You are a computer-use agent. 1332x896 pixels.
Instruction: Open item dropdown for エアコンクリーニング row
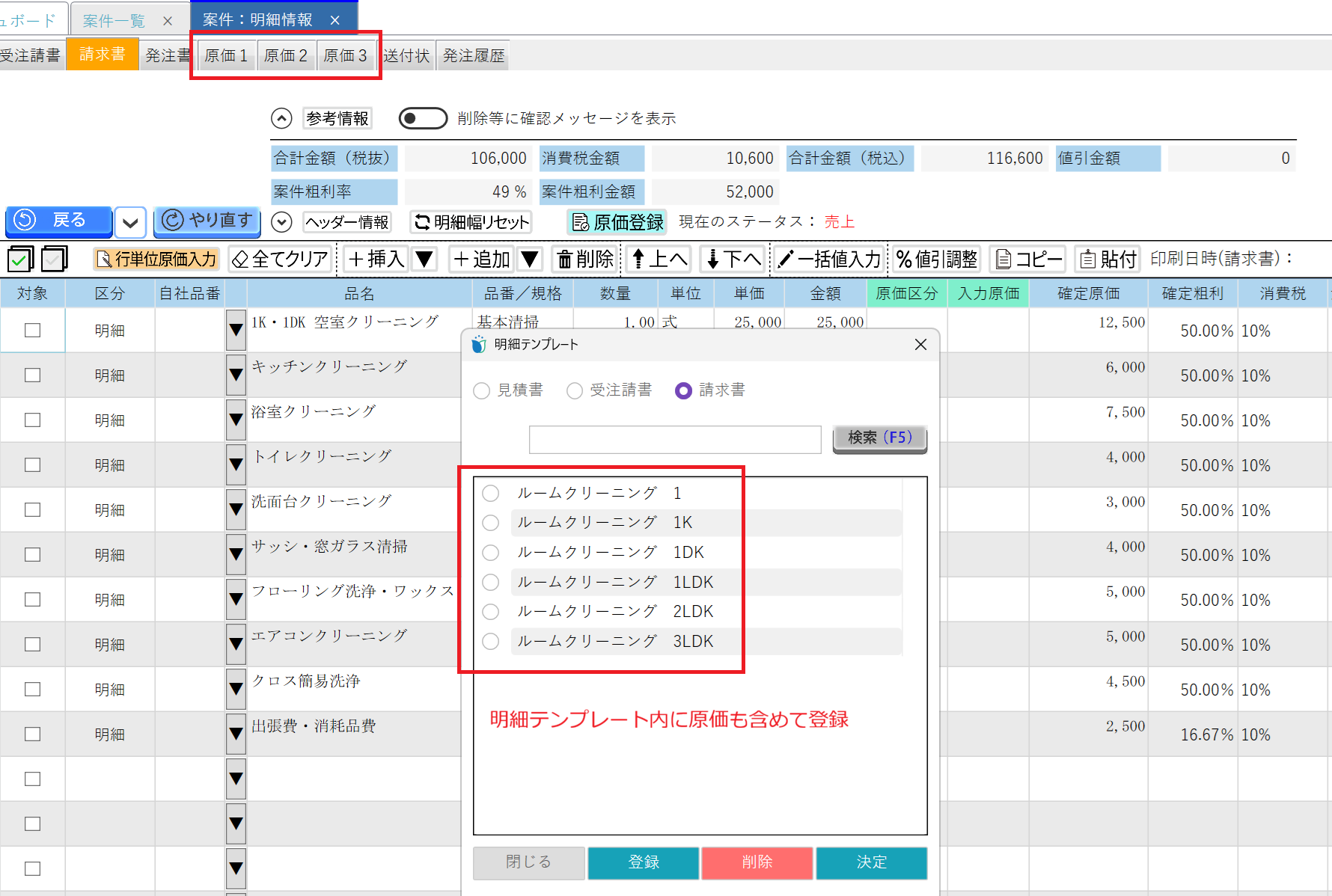click(236, 644)
